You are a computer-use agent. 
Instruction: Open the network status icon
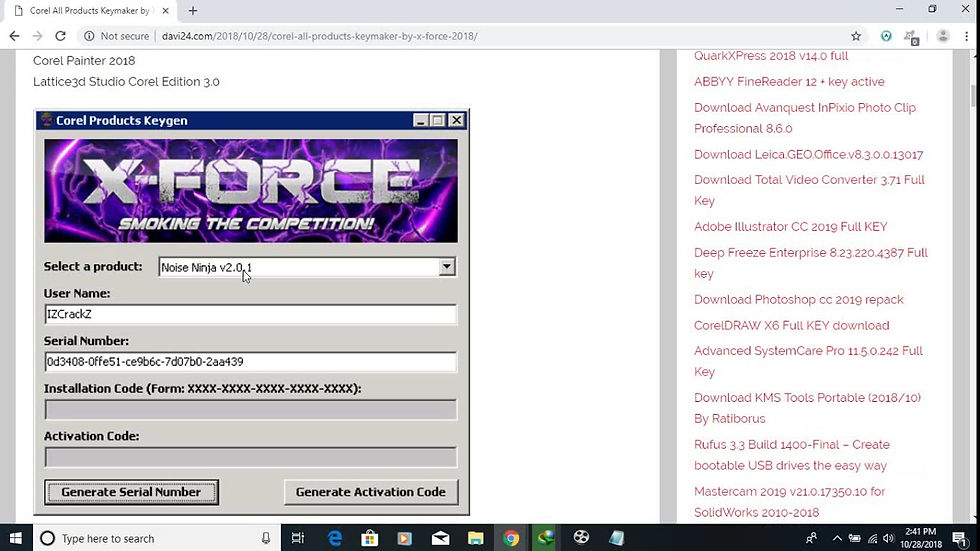[x=872, y=538]
